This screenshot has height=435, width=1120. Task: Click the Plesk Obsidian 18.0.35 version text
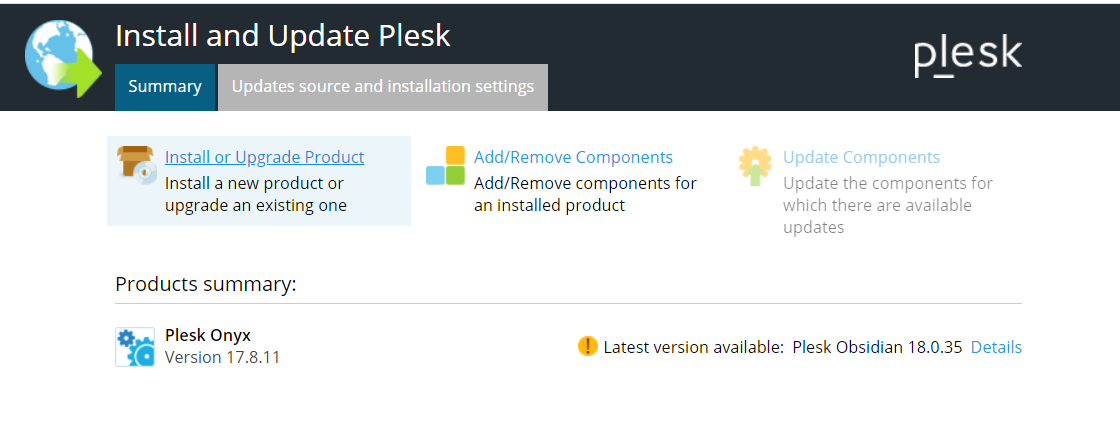tap(877, 347)
